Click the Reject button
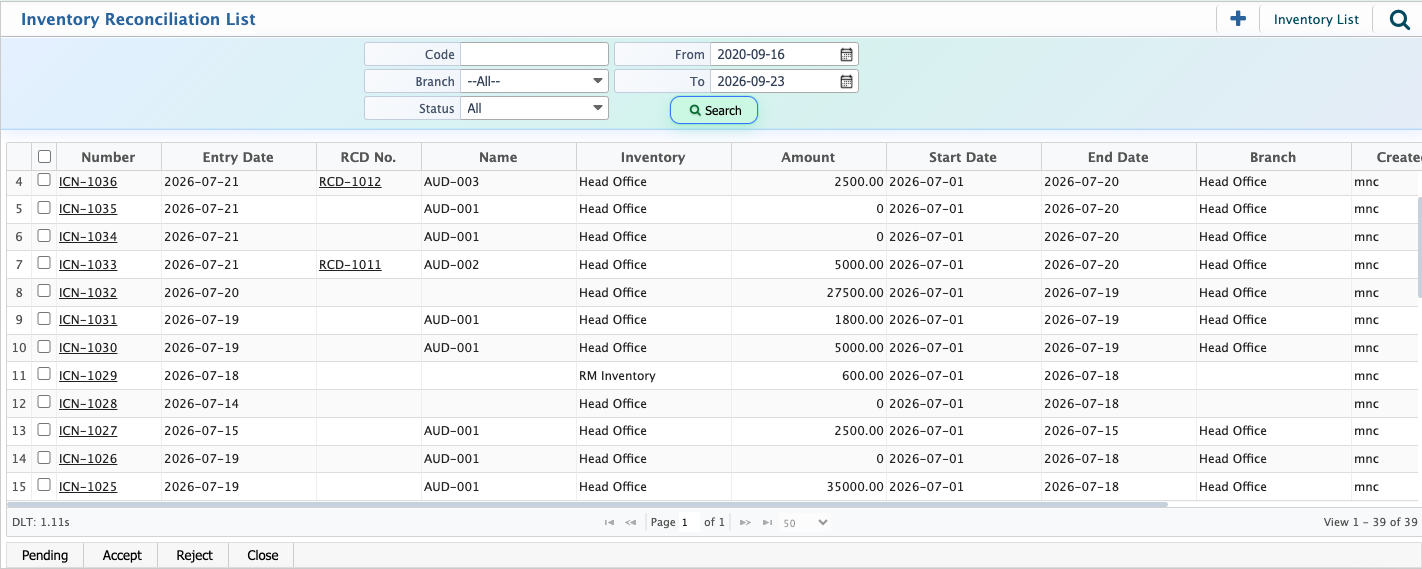This screenshot has height=569, width=1422. coord(194,555)
